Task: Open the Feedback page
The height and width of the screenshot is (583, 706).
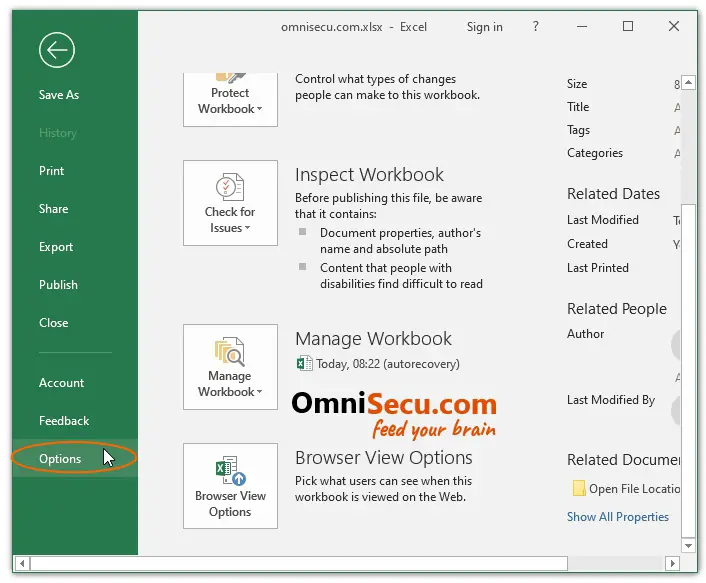Action: point(64,421)
